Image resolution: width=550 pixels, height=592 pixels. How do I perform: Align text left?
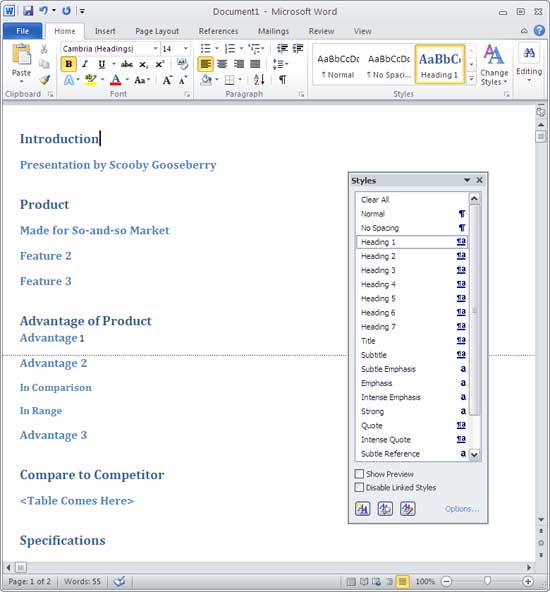[x=205, y=64]
